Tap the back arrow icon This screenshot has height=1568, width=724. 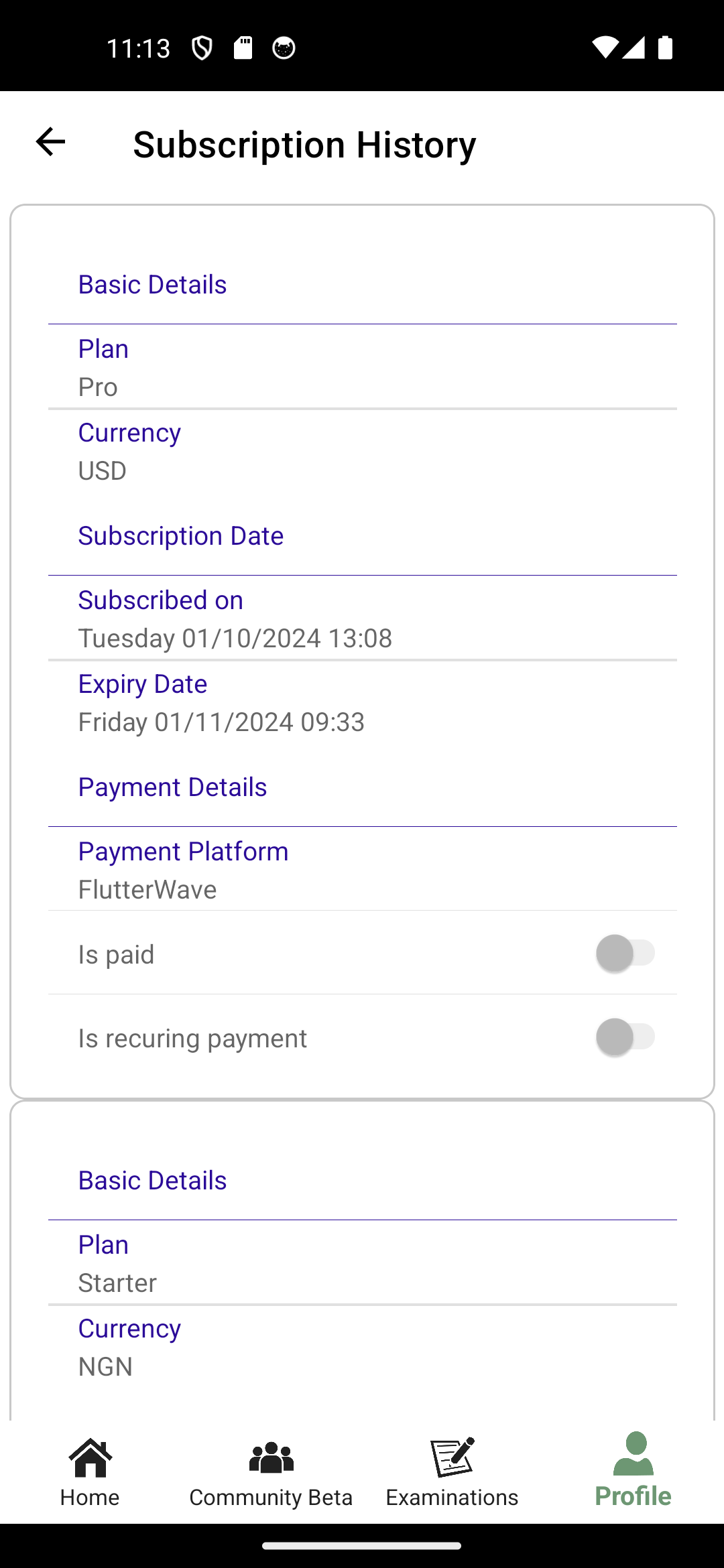tap(50, 142)
